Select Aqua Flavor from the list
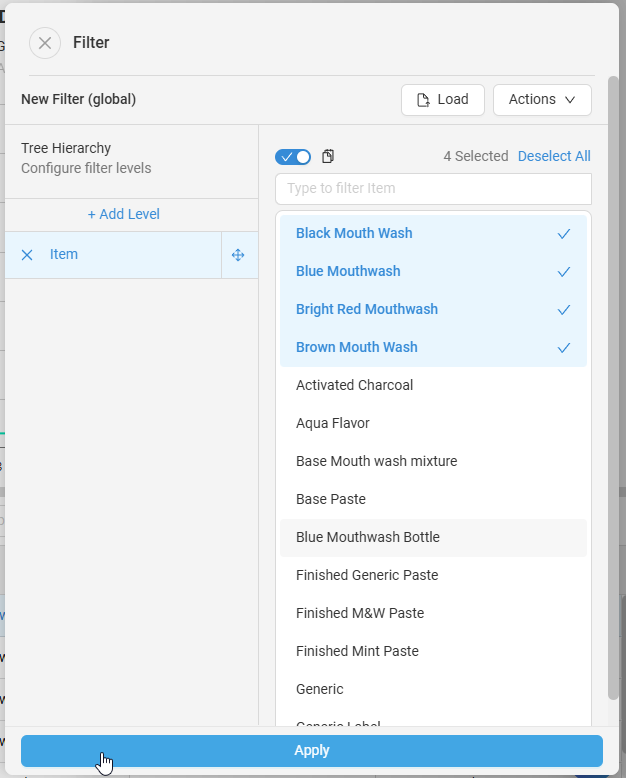 333,423
